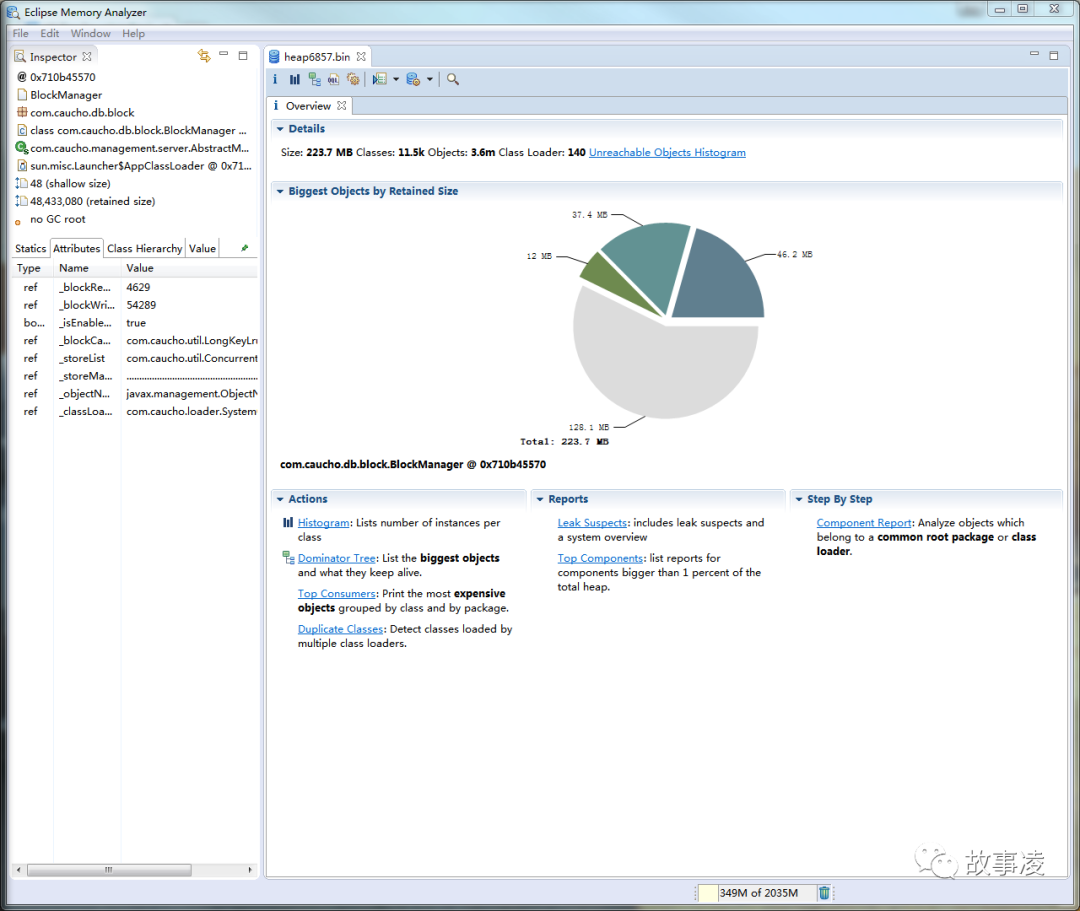Collapse the Reports section
Screen dimensions: 1080x911
[x=539, y=499]
